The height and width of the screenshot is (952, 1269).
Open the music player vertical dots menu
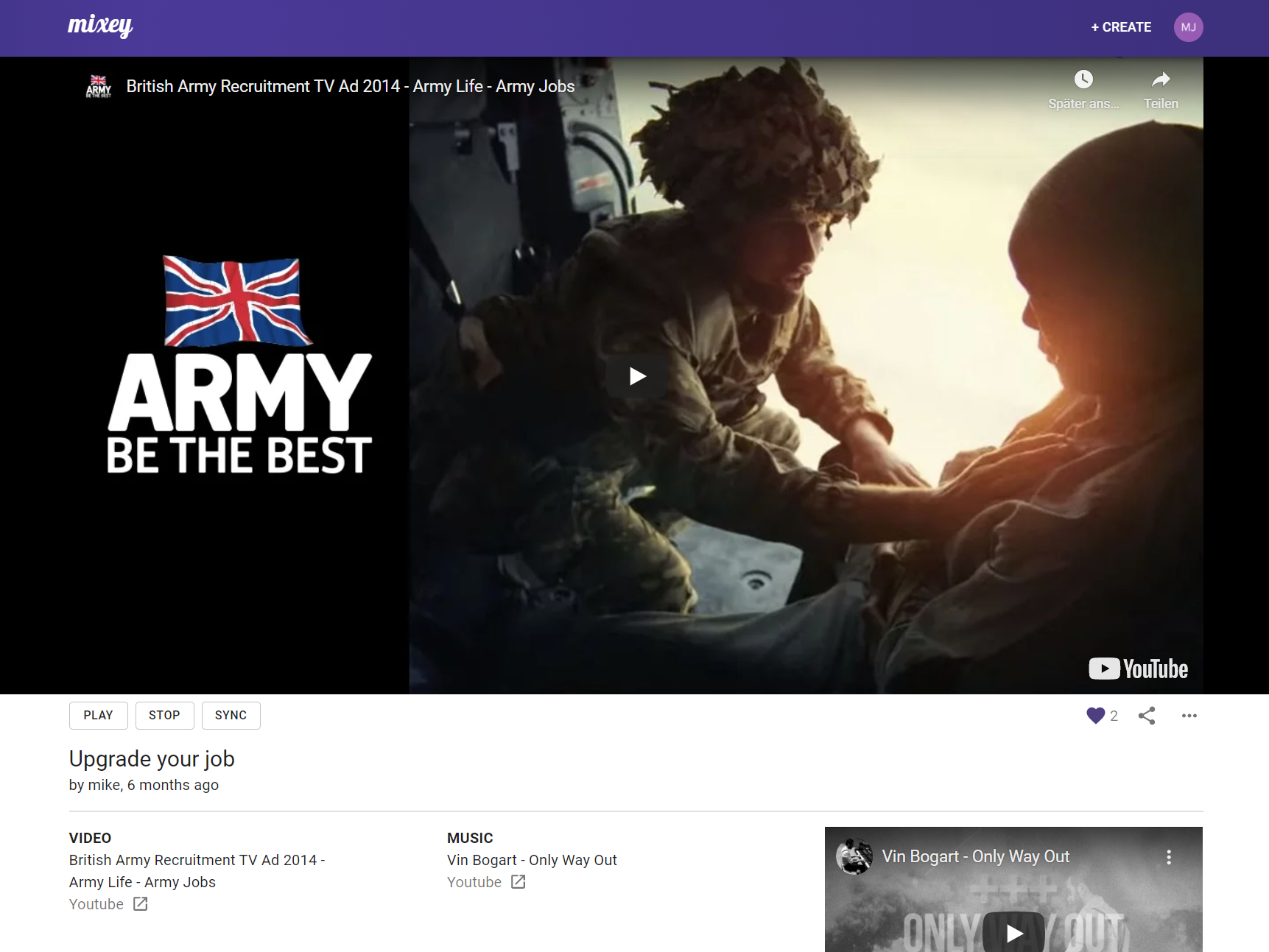coord(1169,857)
